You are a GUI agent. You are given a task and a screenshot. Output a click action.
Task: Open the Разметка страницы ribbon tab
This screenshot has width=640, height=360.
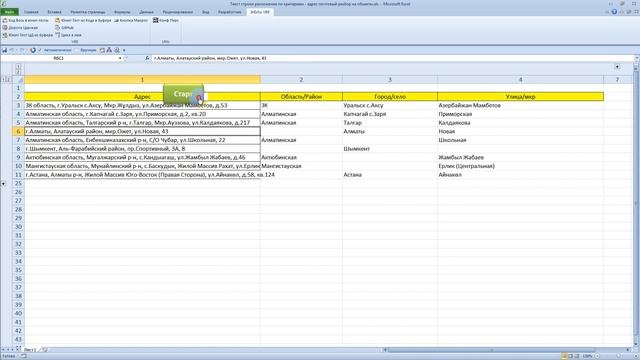88,12
